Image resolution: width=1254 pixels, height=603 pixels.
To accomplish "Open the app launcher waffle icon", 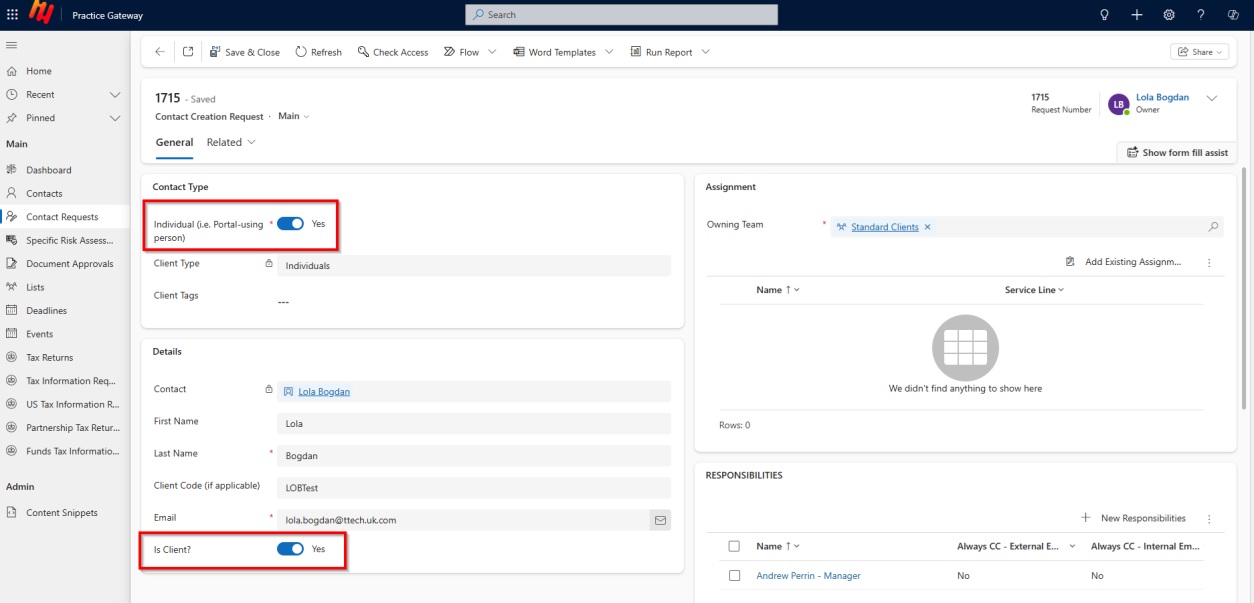I will coord(13,14).
